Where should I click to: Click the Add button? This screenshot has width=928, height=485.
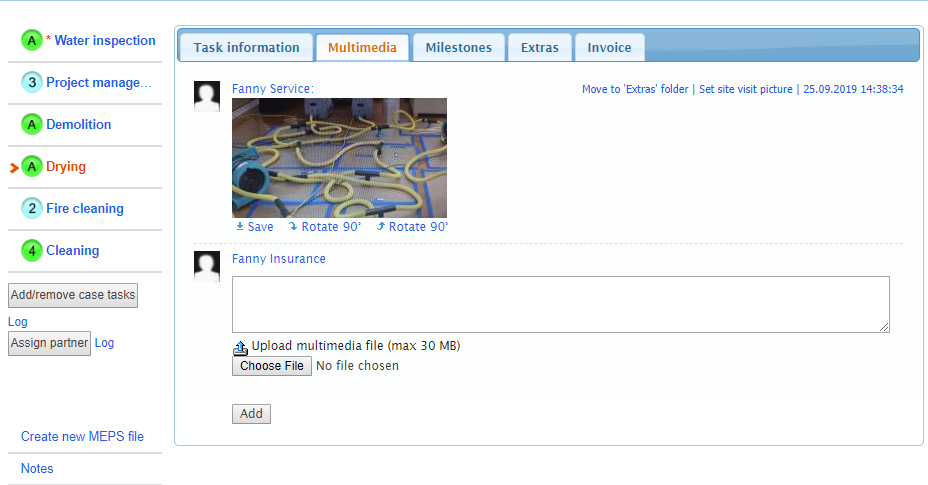pos(252,414)
